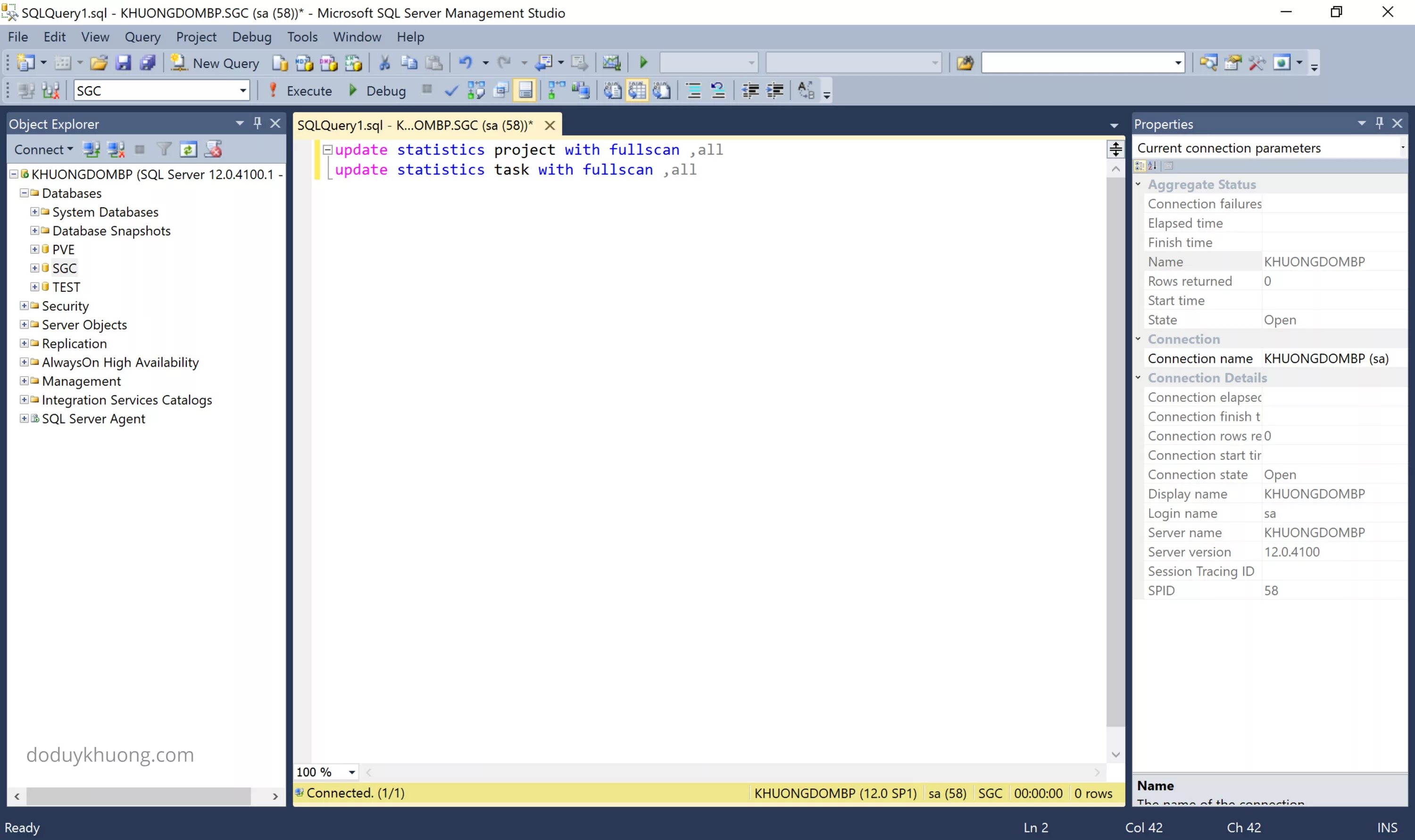The width and height of the screenshot is (1415, 840).
Task: Toggle Results to Text mode
Action: tap(612, 91)
